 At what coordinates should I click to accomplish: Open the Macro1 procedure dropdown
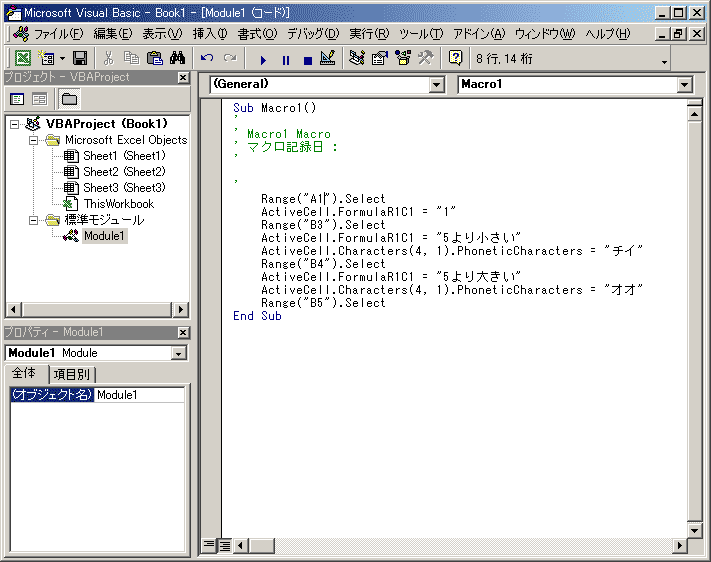[684, 84]
